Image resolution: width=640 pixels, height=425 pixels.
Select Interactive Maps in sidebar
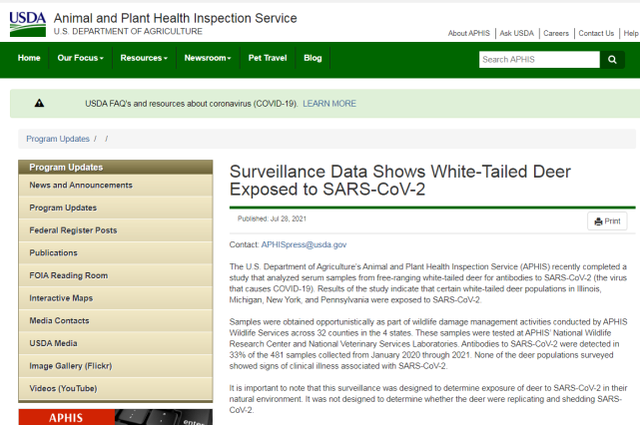click(116, 298)
